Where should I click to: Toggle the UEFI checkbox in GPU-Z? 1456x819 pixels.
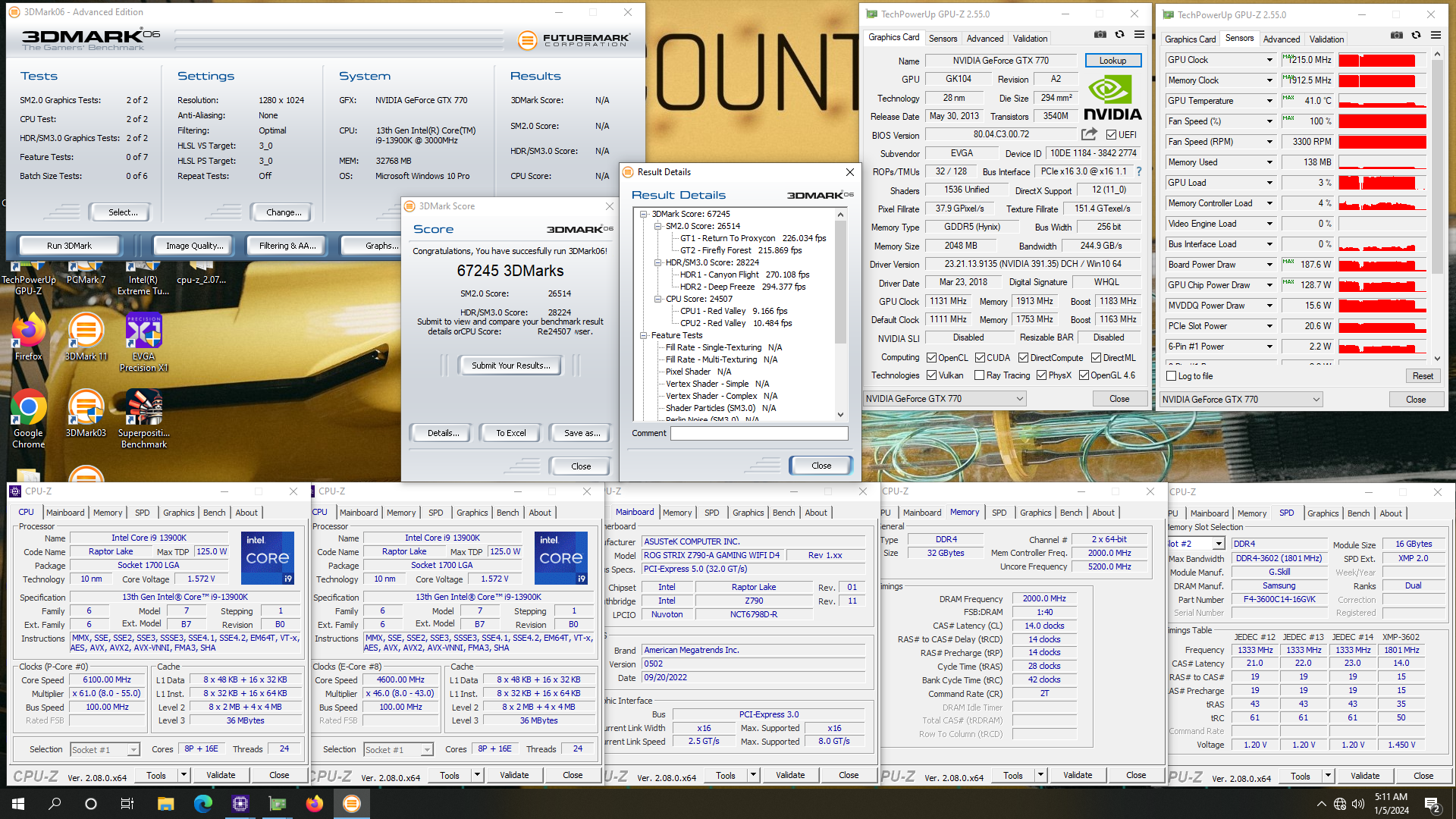tap(1111, 135)
